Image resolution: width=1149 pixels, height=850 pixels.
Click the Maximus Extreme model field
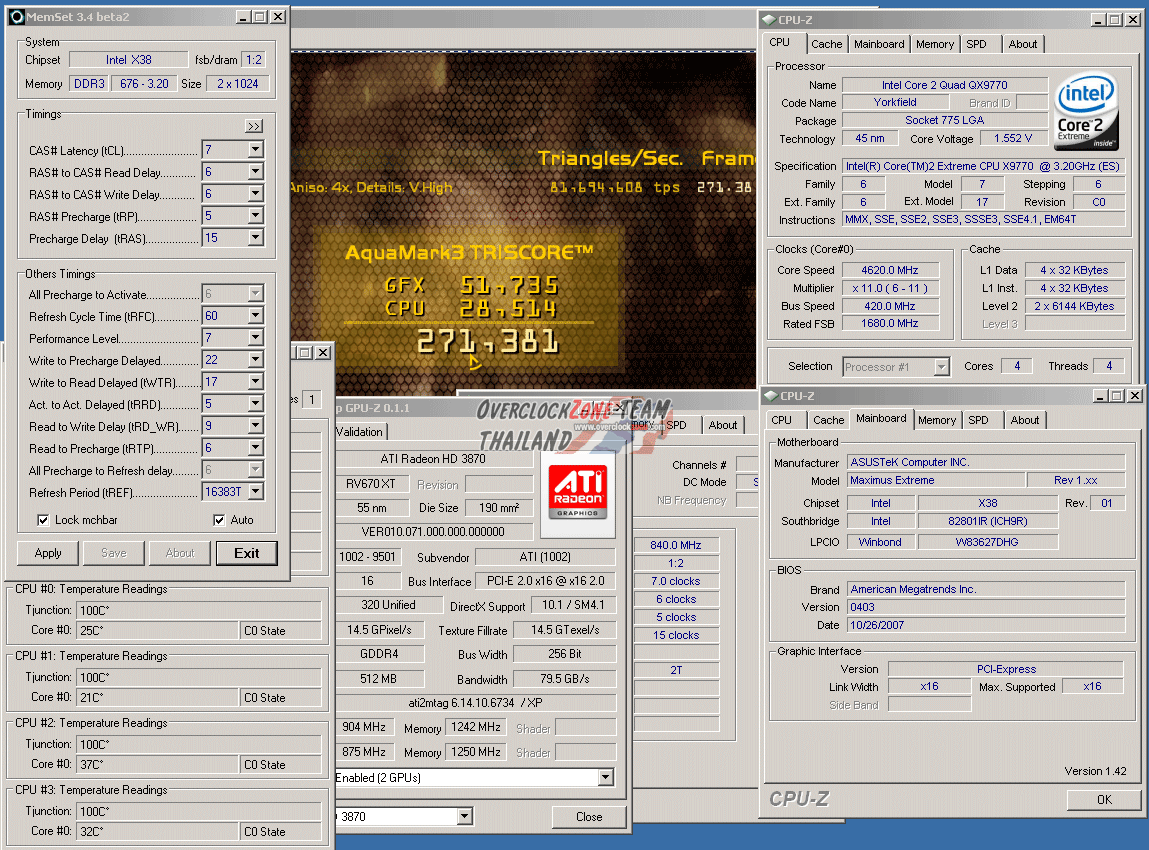[x=936, y=481]
